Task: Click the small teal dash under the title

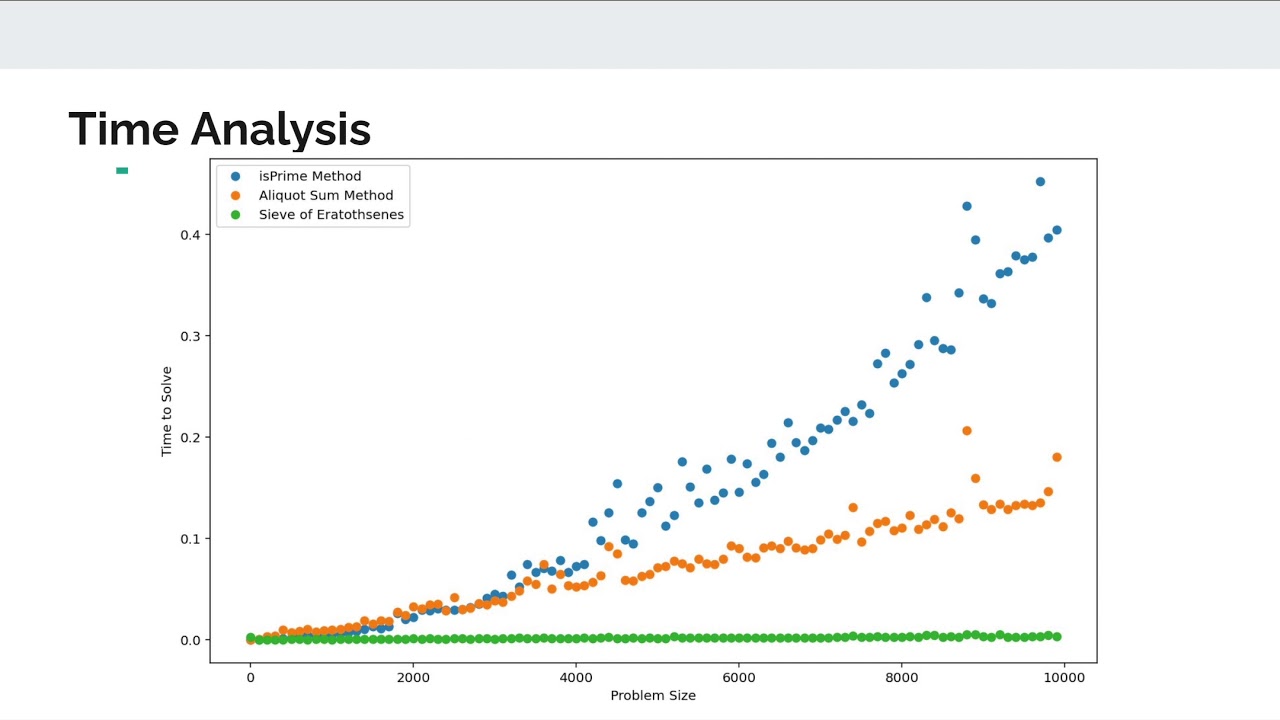Action: 122,171
